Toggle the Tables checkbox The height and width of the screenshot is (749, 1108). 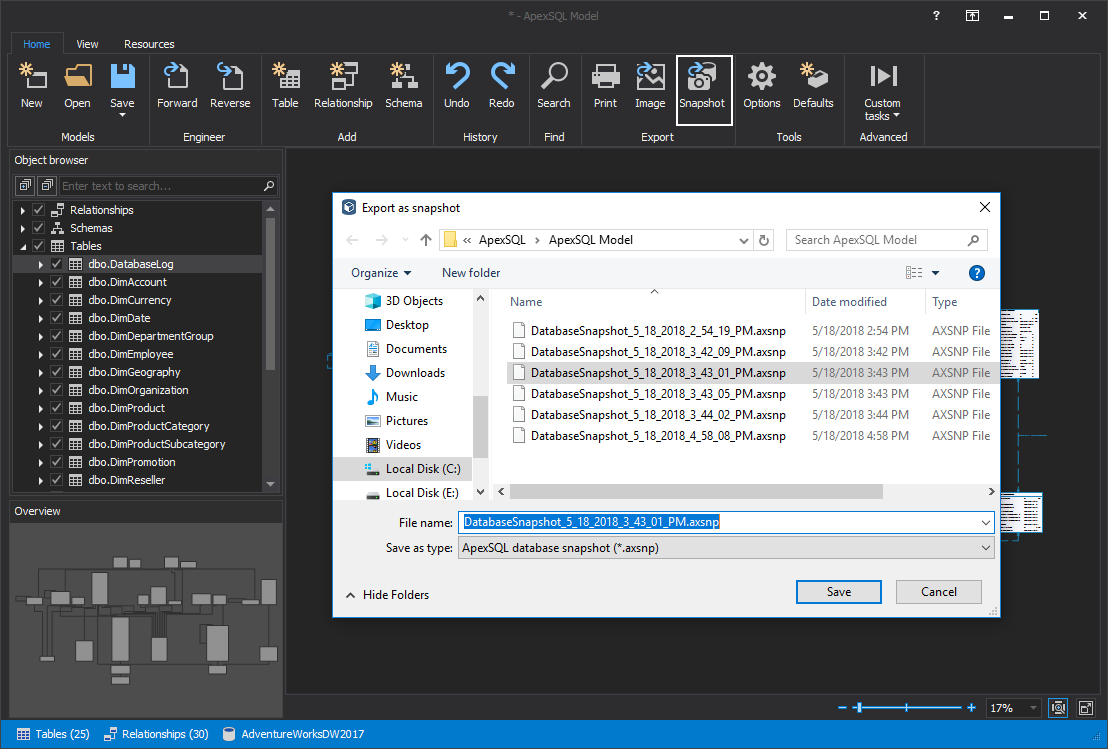pyautogui.click(x=39, y=246)
